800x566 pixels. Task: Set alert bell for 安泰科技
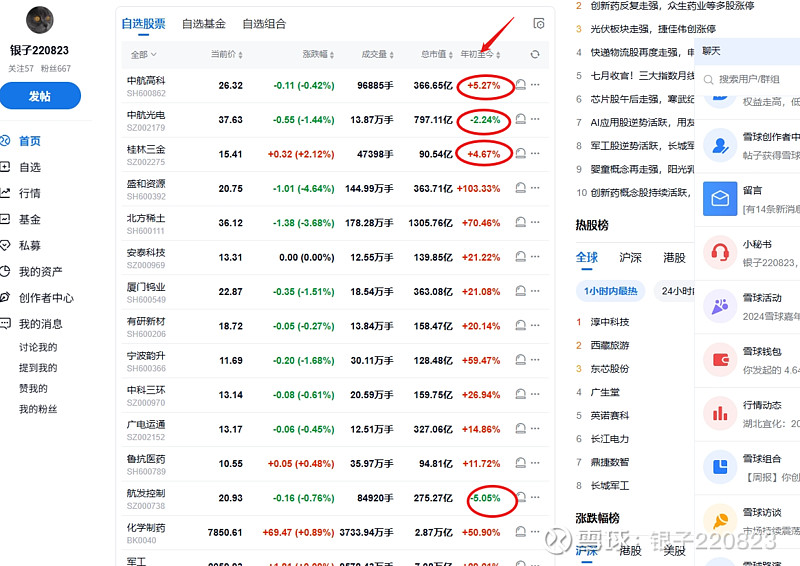click(520, 257)
